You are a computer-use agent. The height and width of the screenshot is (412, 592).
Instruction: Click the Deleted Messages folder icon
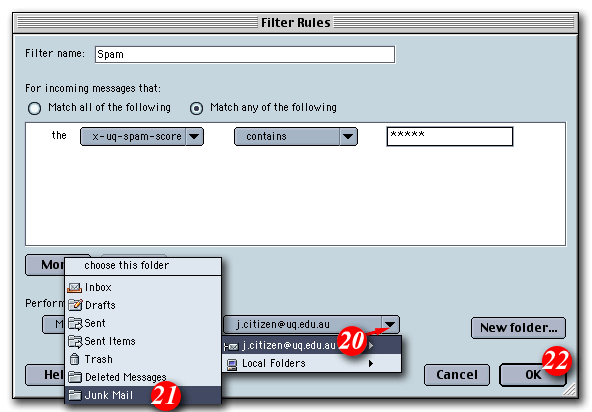(75, 377)
